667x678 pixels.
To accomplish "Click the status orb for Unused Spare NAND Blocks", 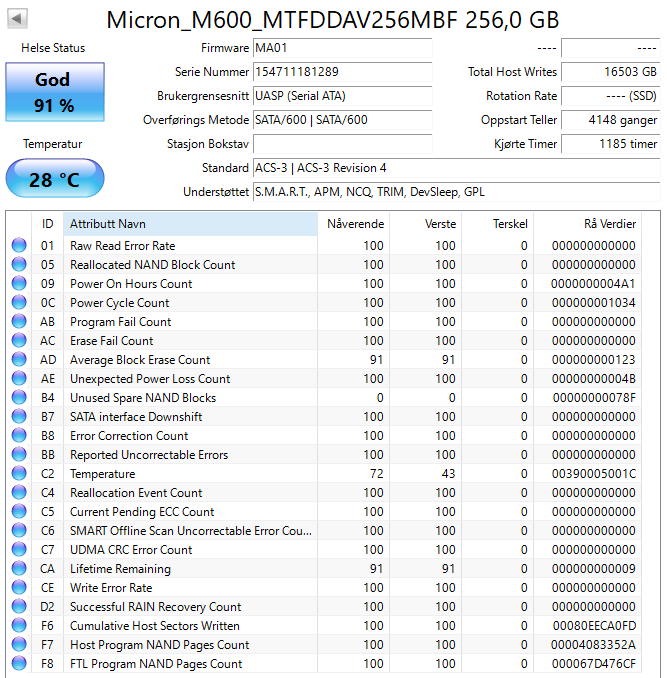I will pyautogui.click(x=18, y=398).
